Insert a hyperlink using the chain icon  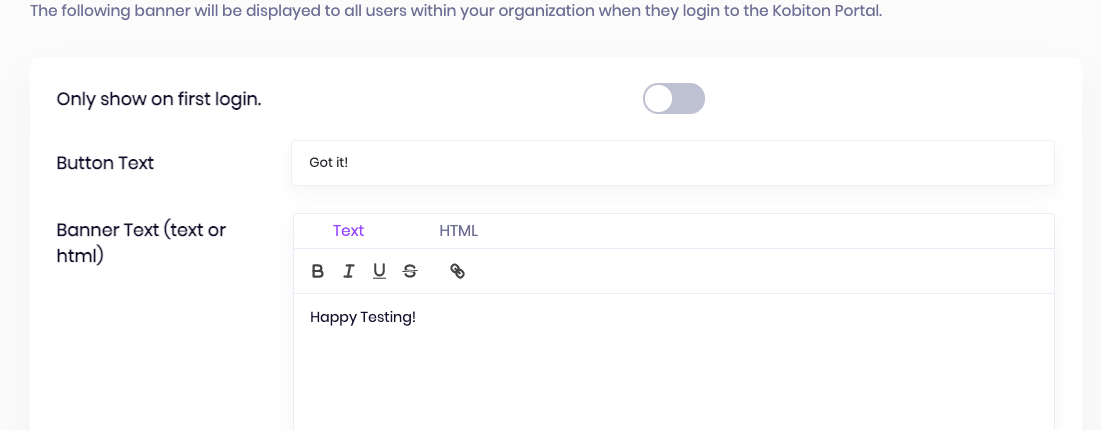457,271
